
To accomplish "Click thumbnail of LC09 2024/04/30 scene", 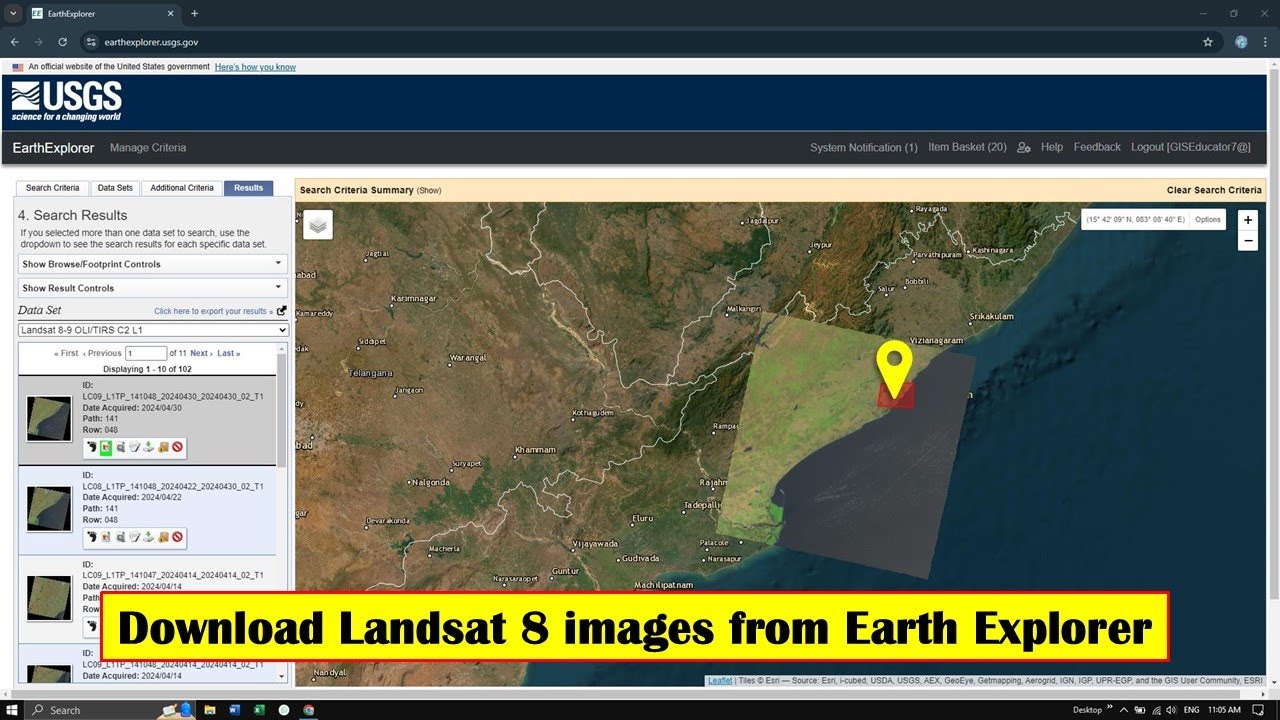I will click(49, 418).
